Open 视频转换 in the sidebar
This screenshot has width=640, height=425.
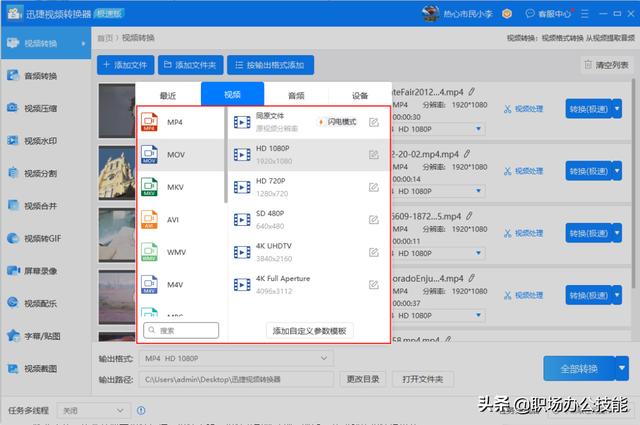[46, 43]
